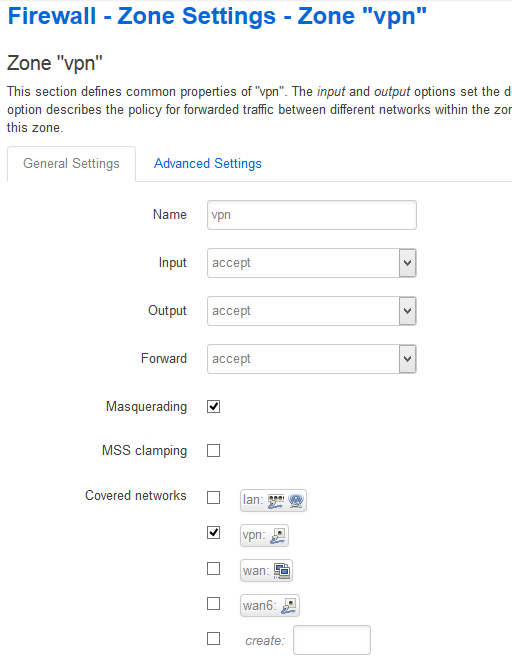The width and height of the screenshot is (512, 664).
Task: Uncheck the Masquerading checkbox
Action: tap(213, 407)
